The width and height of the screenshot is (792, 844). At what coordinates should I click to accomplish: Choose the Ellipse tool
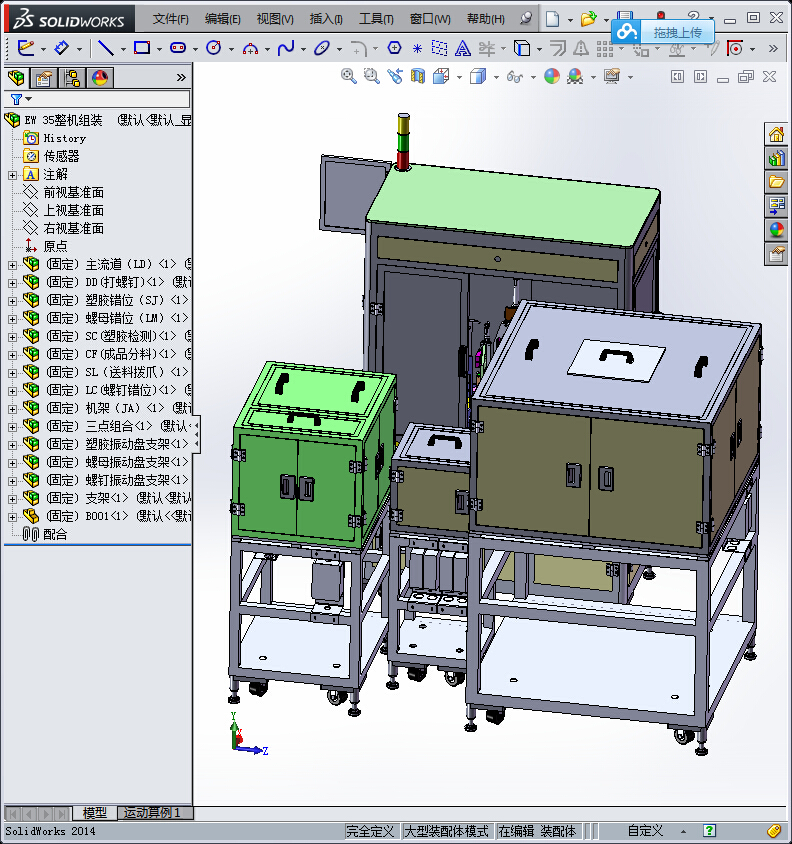[322, 48]
